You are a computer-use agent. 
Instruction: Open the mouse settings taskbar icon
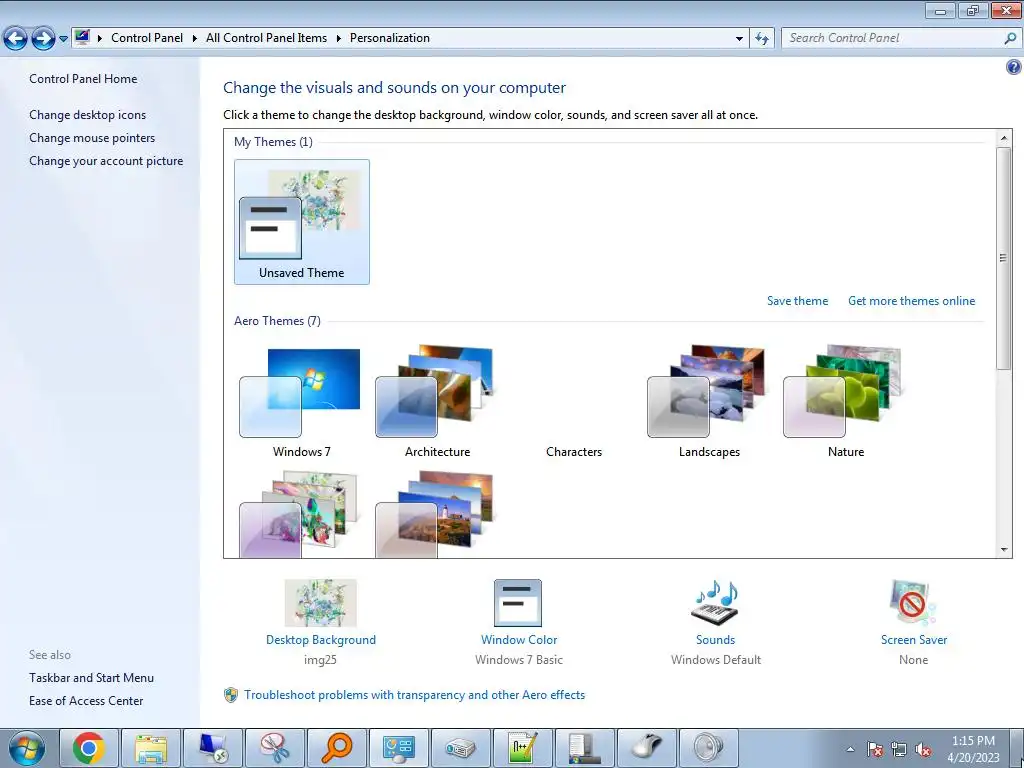(647, 748)
